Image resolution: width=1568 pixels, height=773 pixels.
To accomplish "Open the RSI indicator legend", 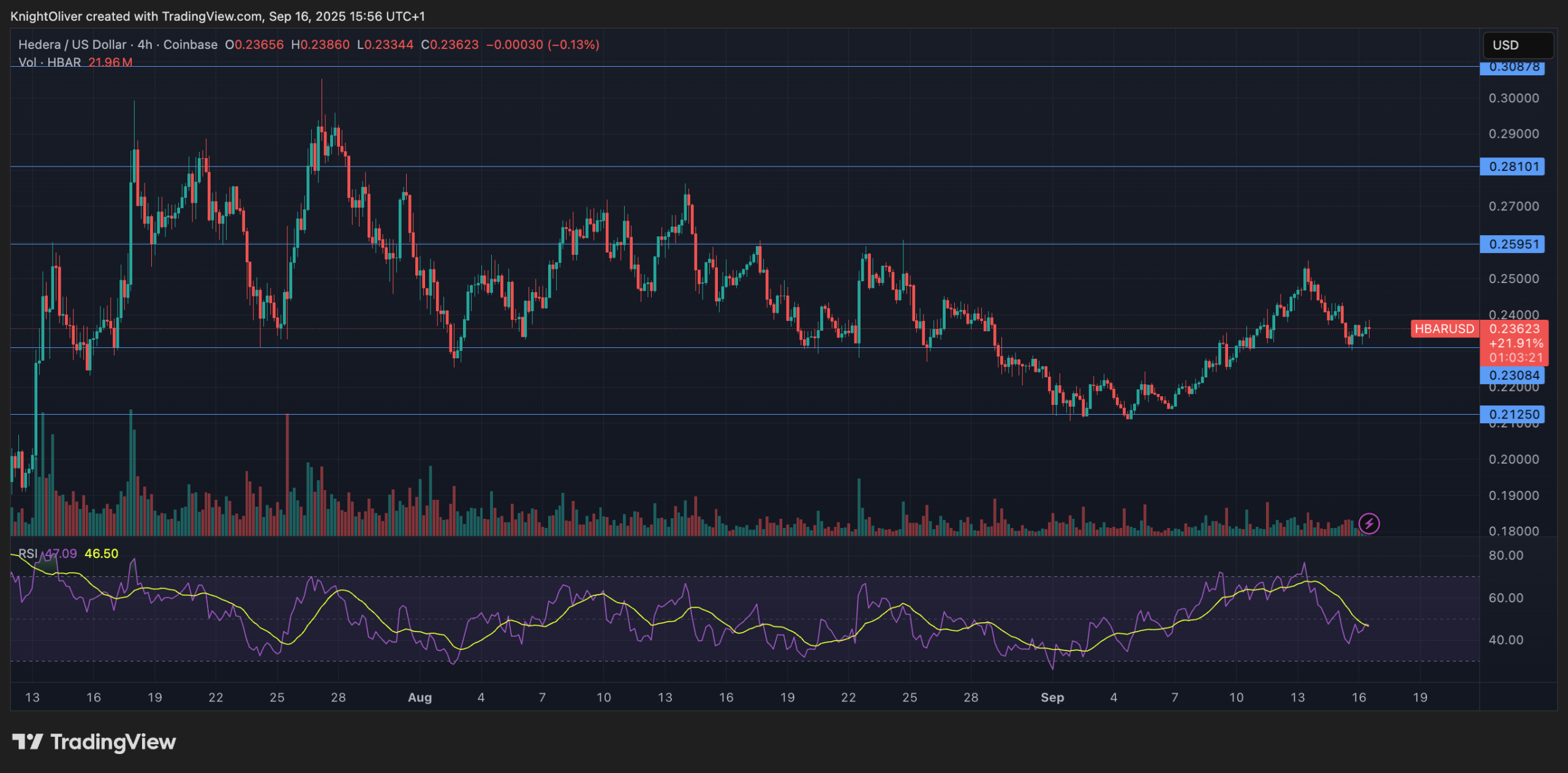I will point(28,554).
